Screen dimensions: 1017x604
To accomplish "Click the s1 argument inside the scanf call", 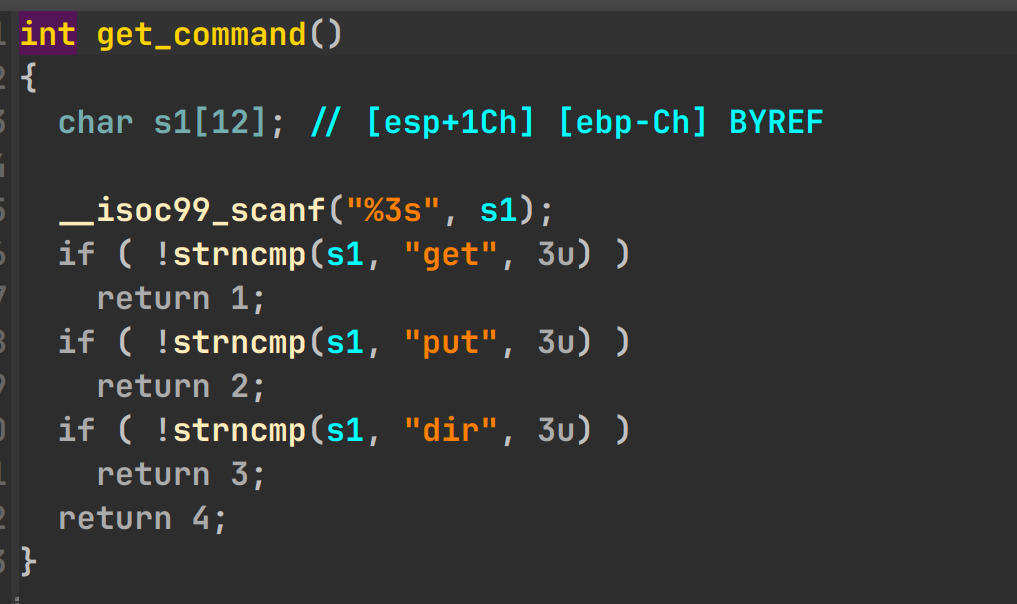I will pos(499,211).
